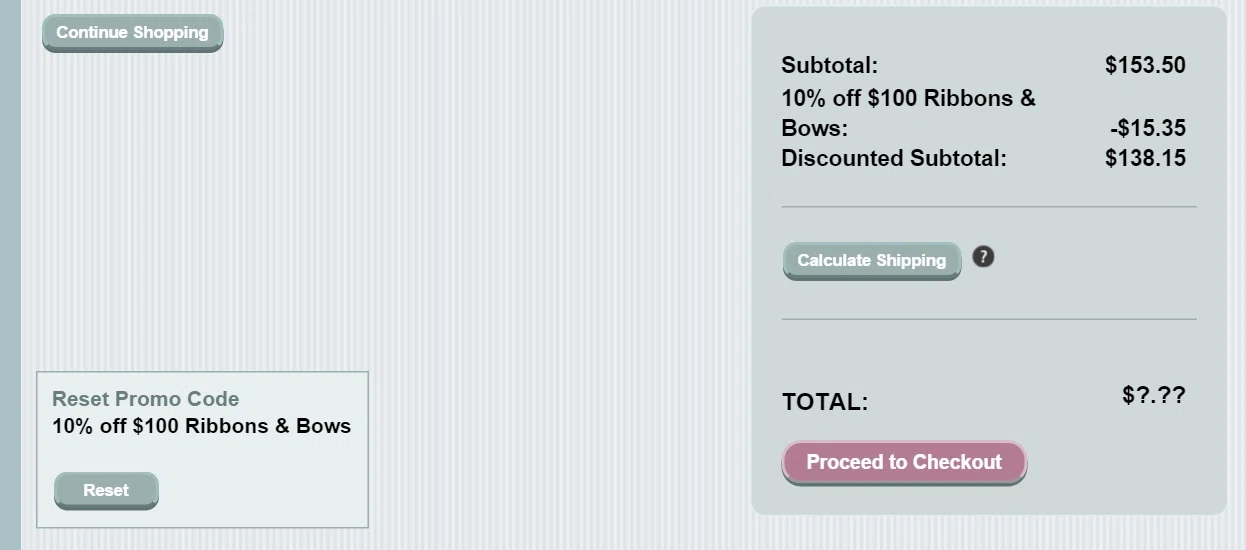Open the Calculate Shipping estimator
Screen dimensions: 1246x550
[872, 261]
